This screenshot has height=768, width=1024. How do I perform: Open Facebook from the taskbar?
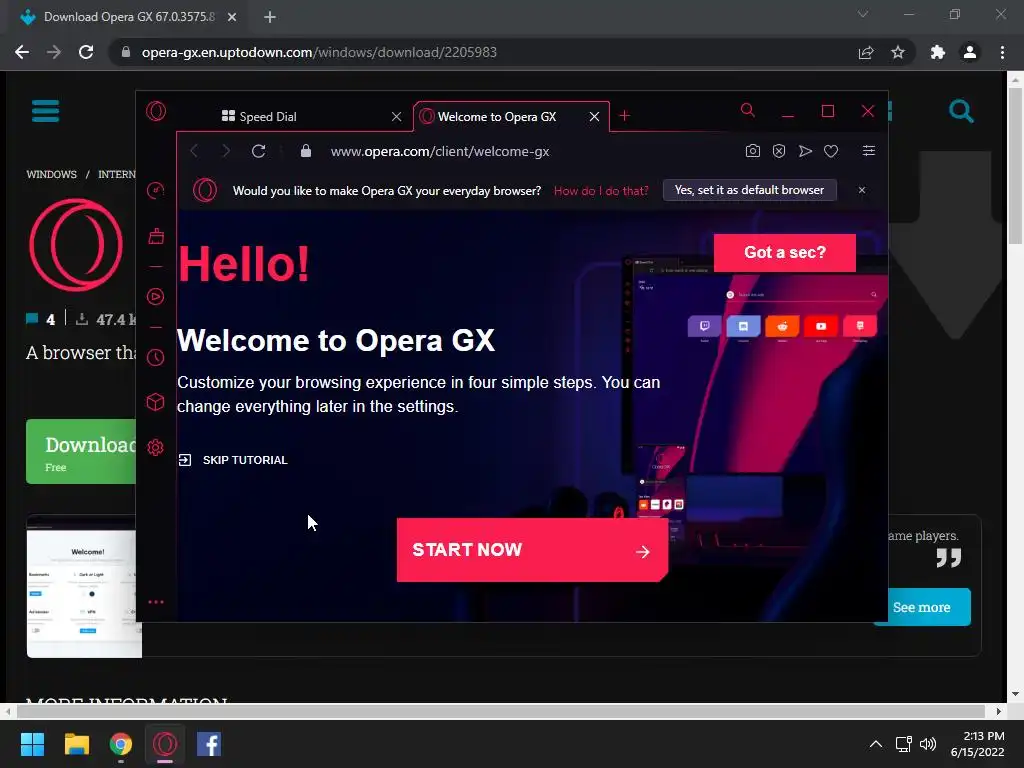tap(209, 744)
